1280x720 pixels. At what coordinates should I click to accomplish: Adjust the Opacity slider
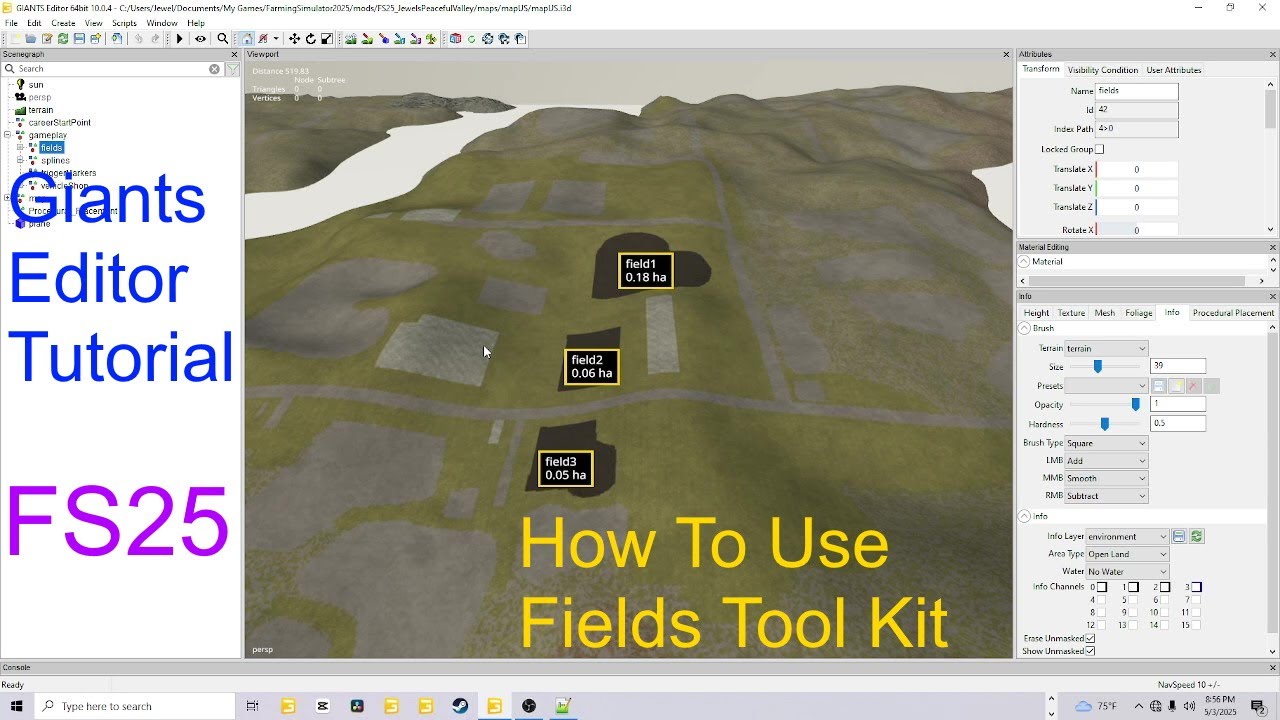(x=1135, y=404)
